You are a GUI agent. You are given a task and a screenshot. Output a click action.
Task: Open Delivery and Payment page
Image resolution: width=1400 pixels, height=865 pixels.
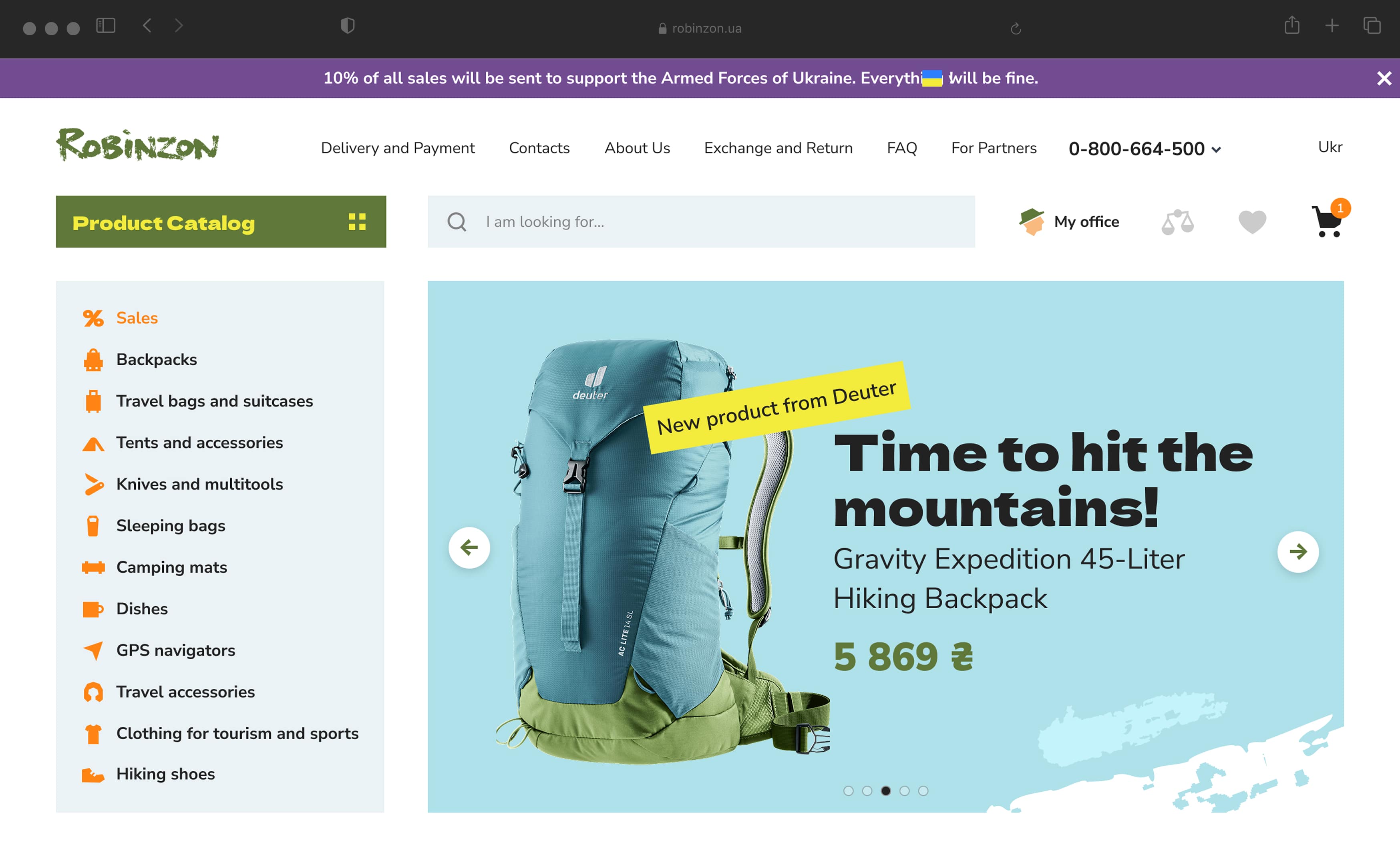coord(398,148)
